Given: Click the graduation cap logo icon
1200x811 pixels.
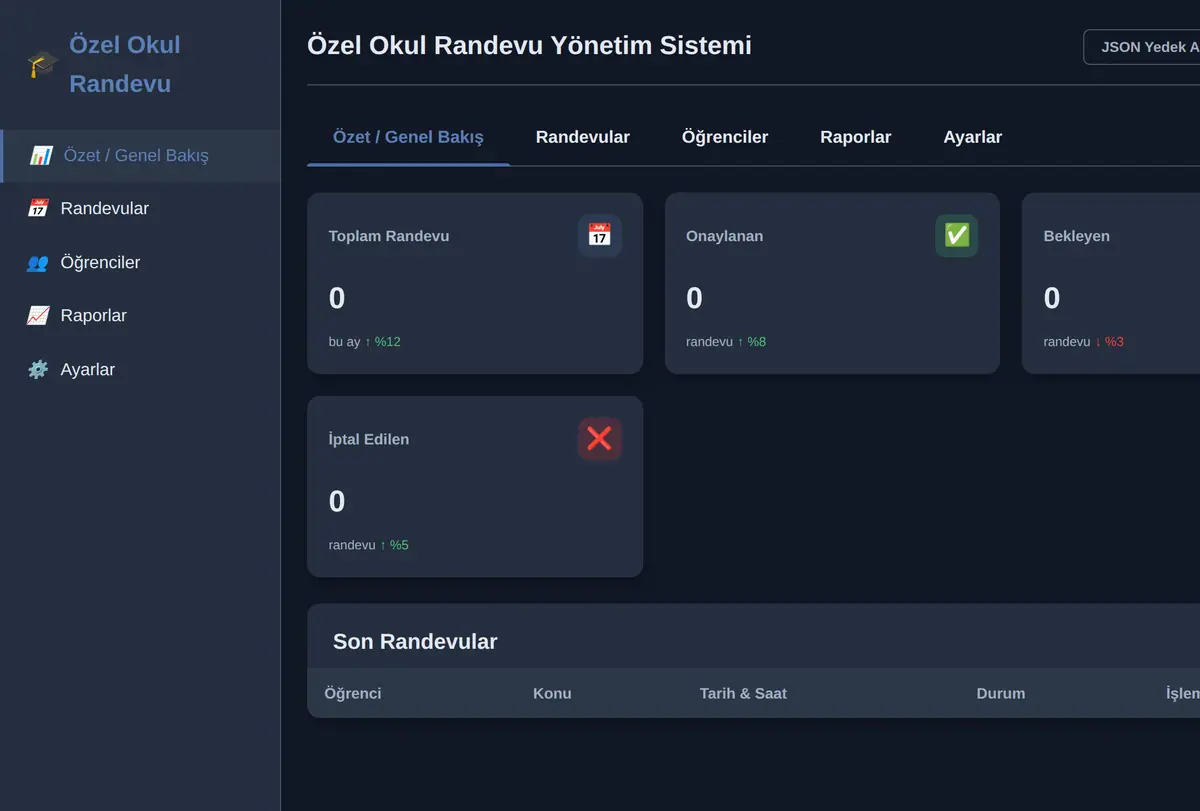Looking at the screenshot, I should coord(42,65).
